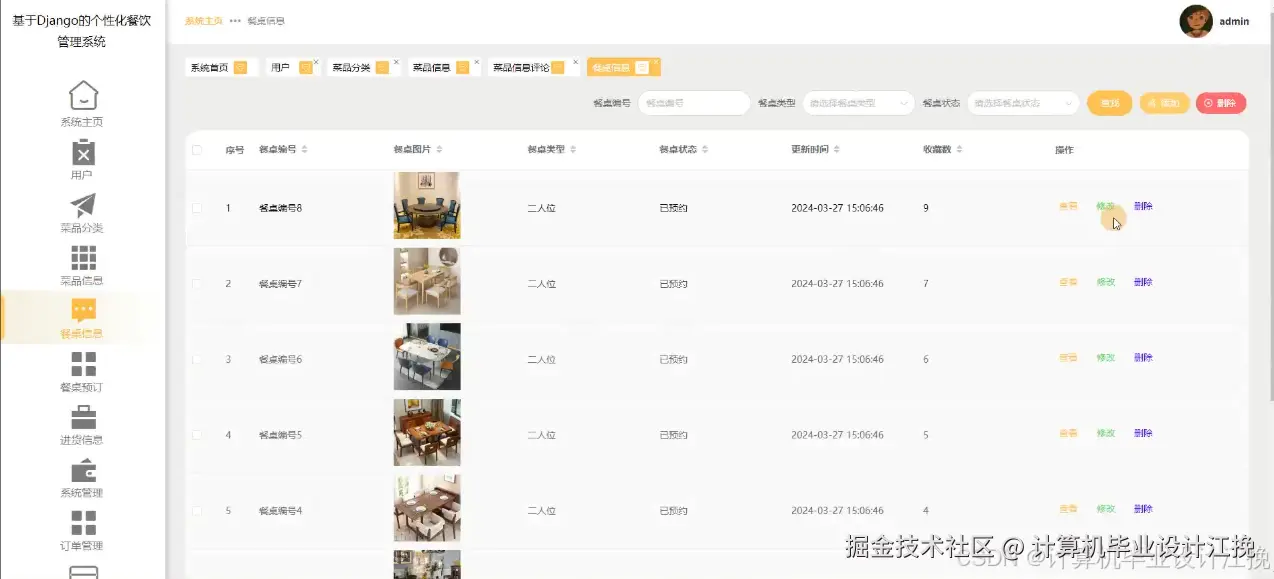Click the 删除 link for 餐桌编号8
Screen dimensions: 1274x579
tap(1143, 207)
